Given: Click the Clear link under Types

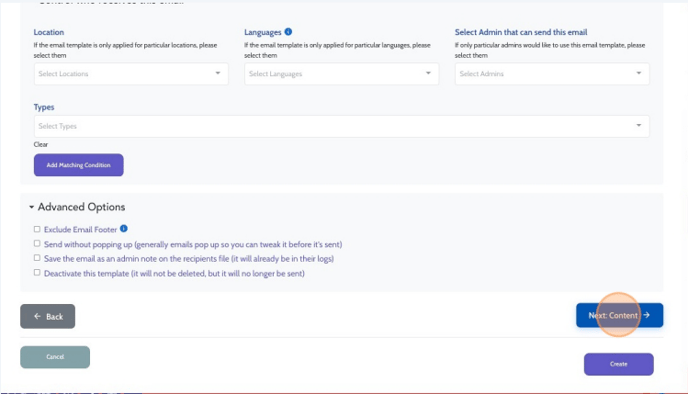Looking at the screenshot, I should point(41,144).
